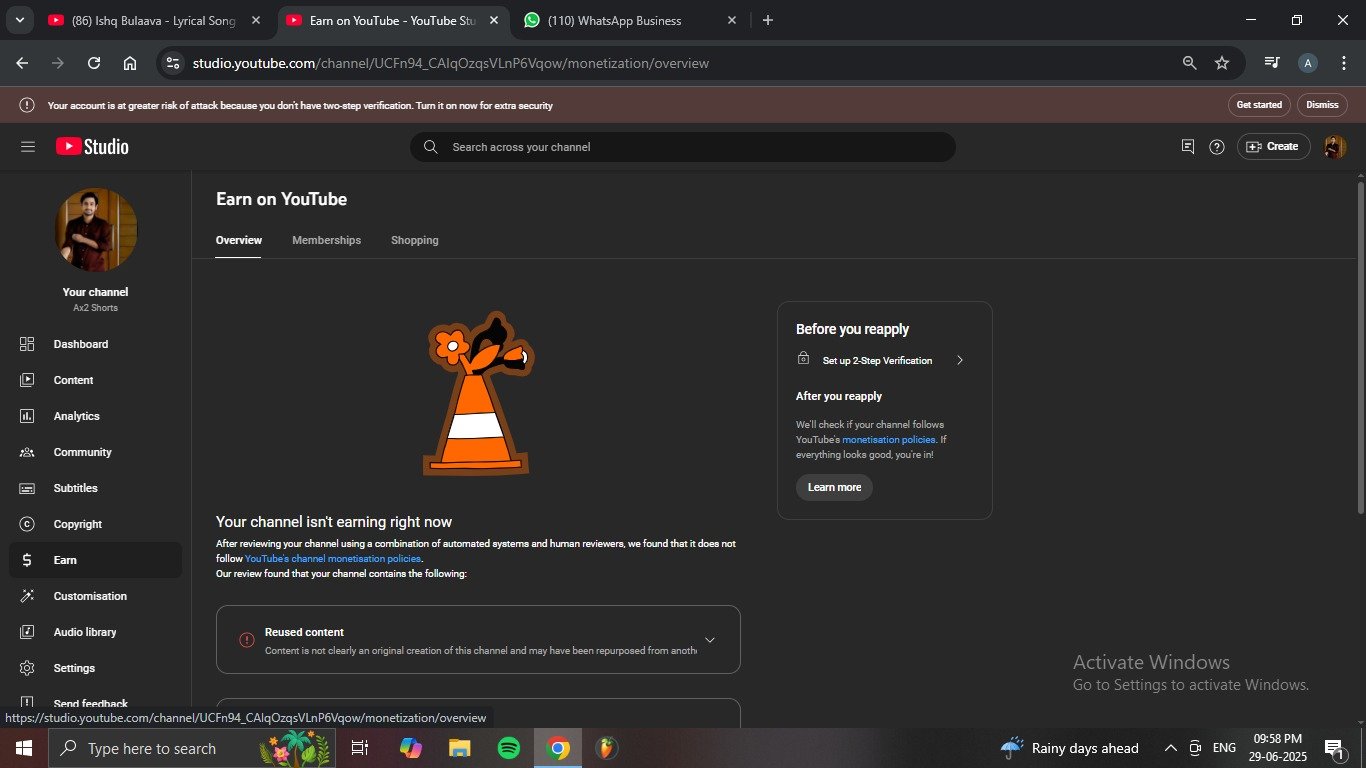The image size is (1366, 768).
Task: Open Set up 2-Step Verification chevron
Action: (959, 360)
